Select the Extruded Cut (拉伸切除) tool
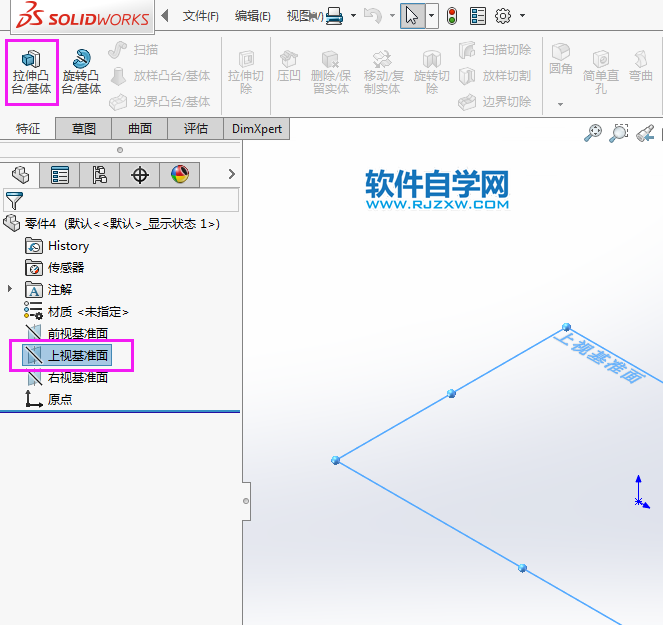 (x=246, y=72)
